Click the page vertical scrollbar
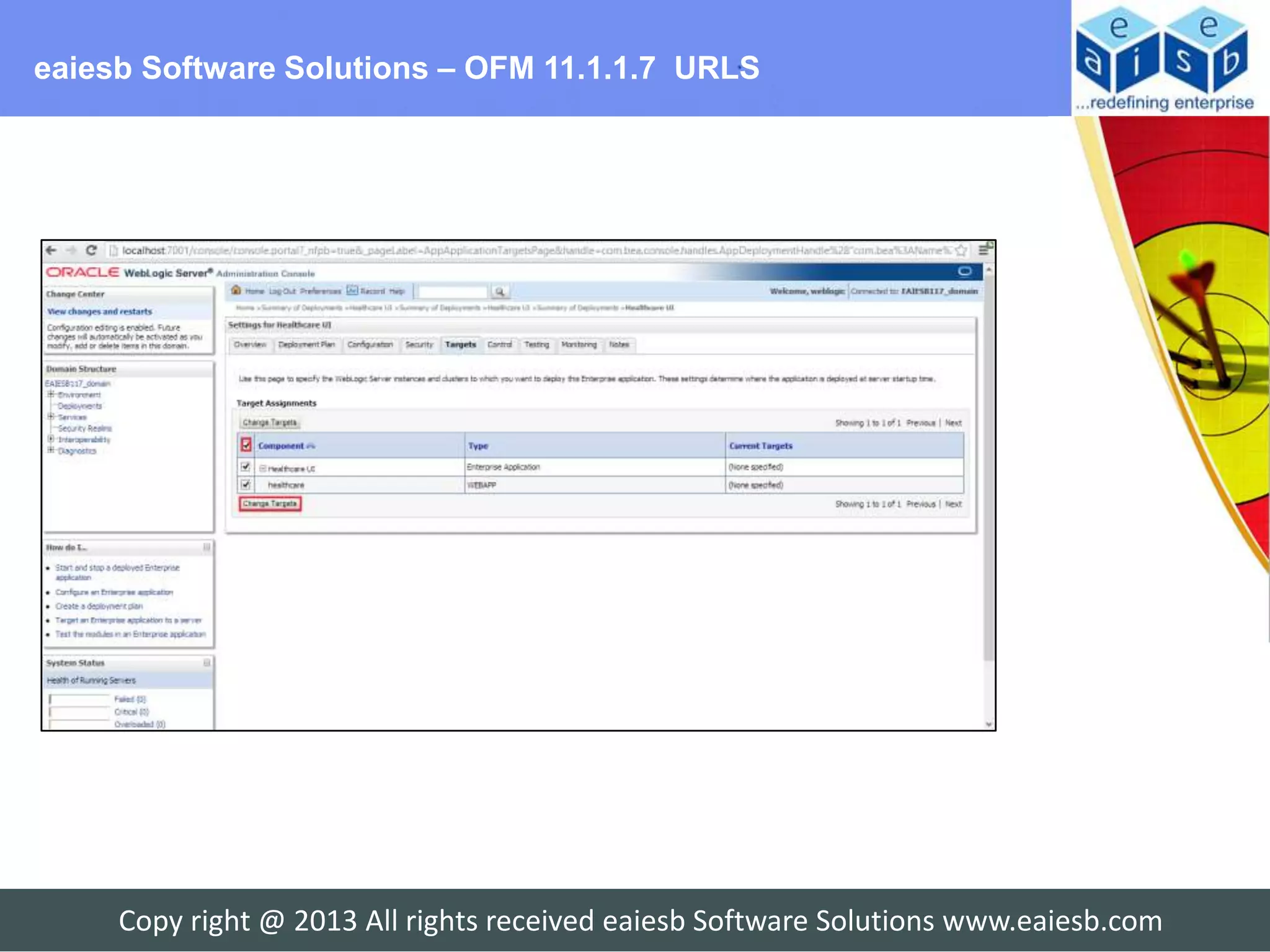The image size is (1270, 952). [989, 467]
